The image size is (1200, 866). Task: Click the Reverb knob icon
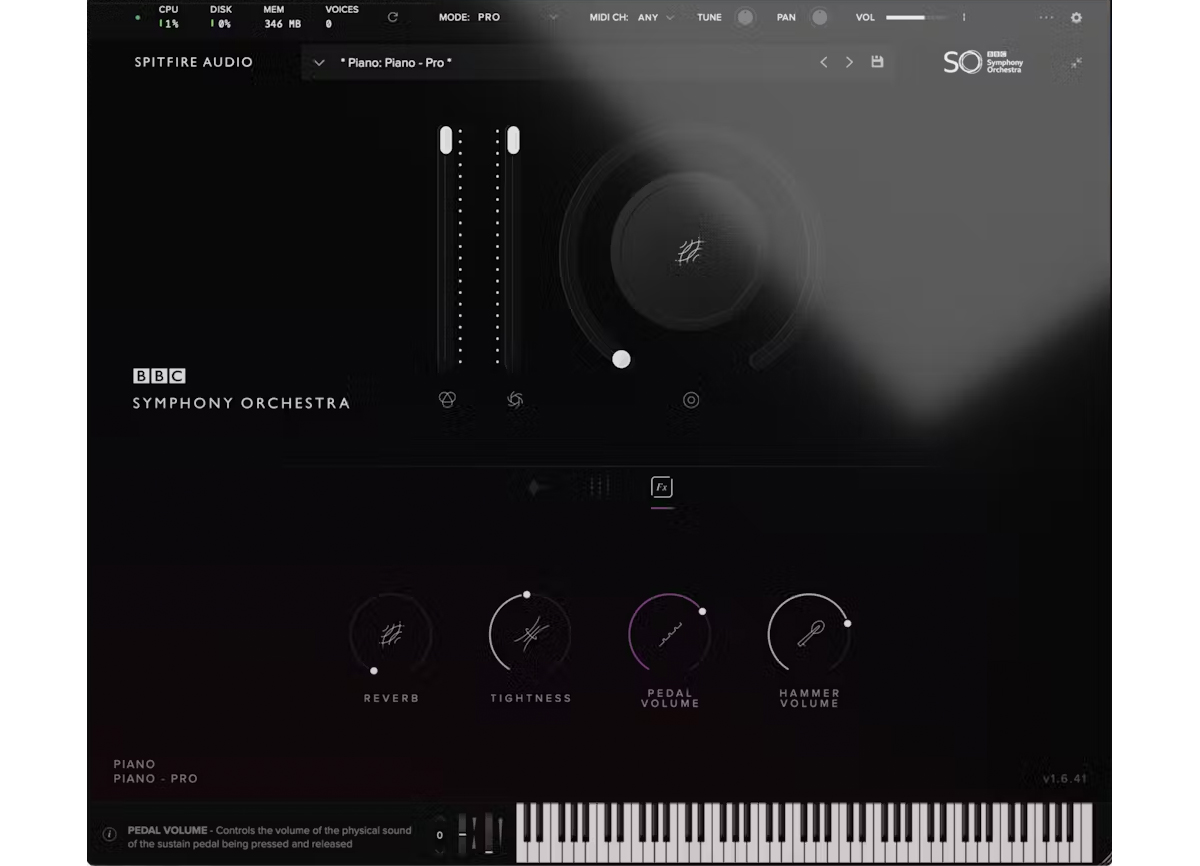click(391, 634)
